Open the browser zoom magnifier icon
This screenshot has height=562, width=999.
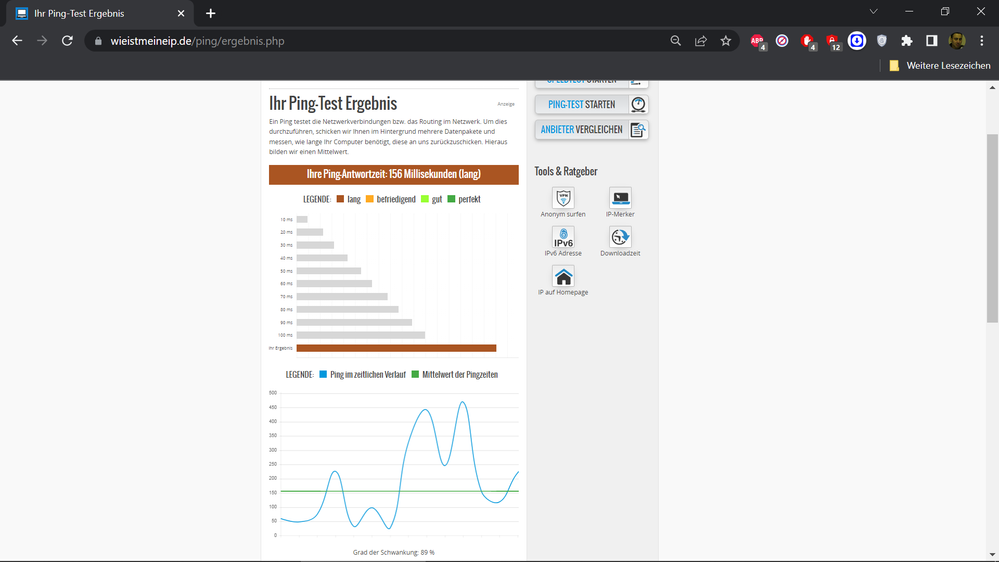pos(675,41)
